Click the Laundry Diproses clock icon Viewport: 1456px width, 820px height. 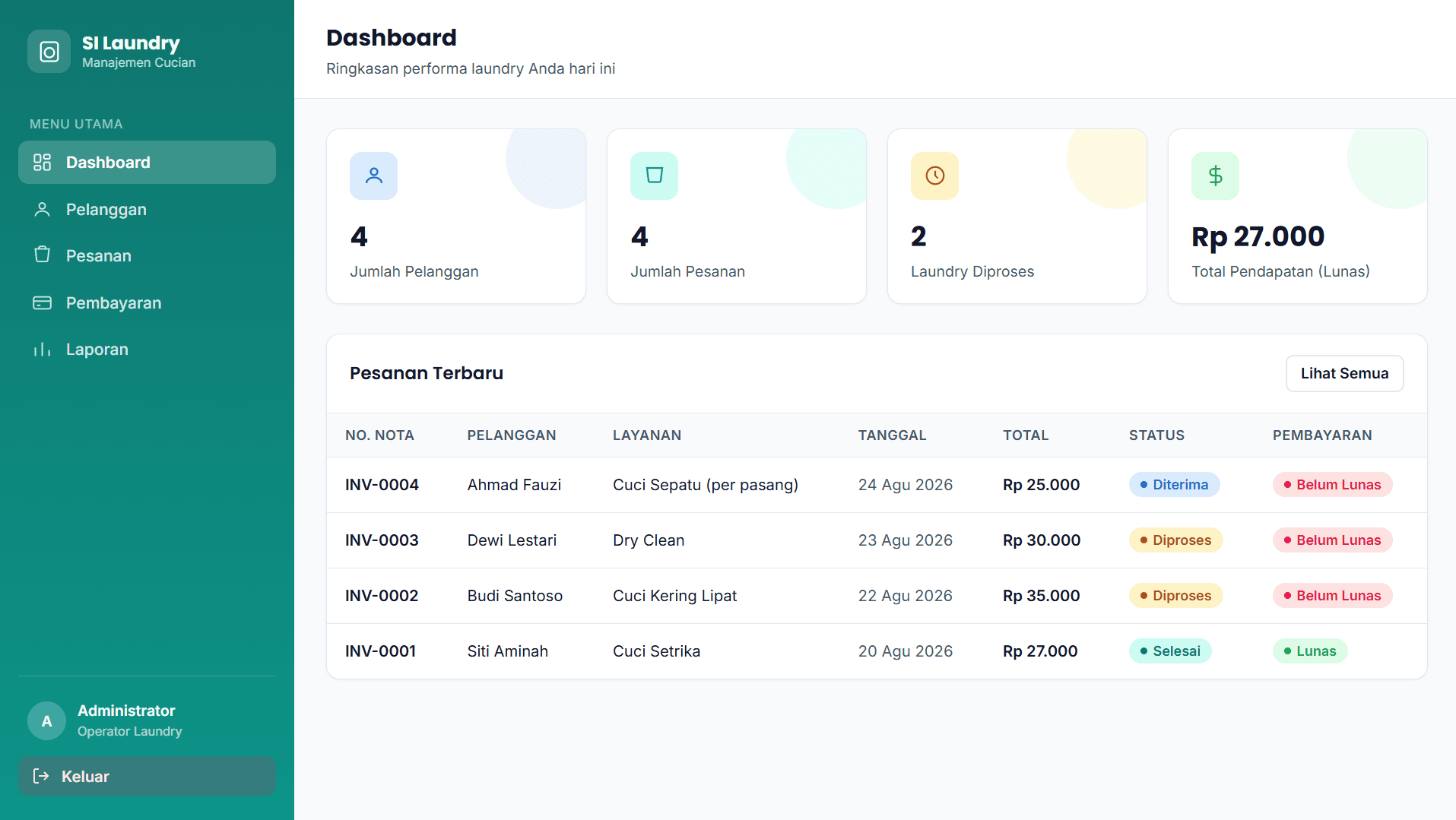(934, 176)
